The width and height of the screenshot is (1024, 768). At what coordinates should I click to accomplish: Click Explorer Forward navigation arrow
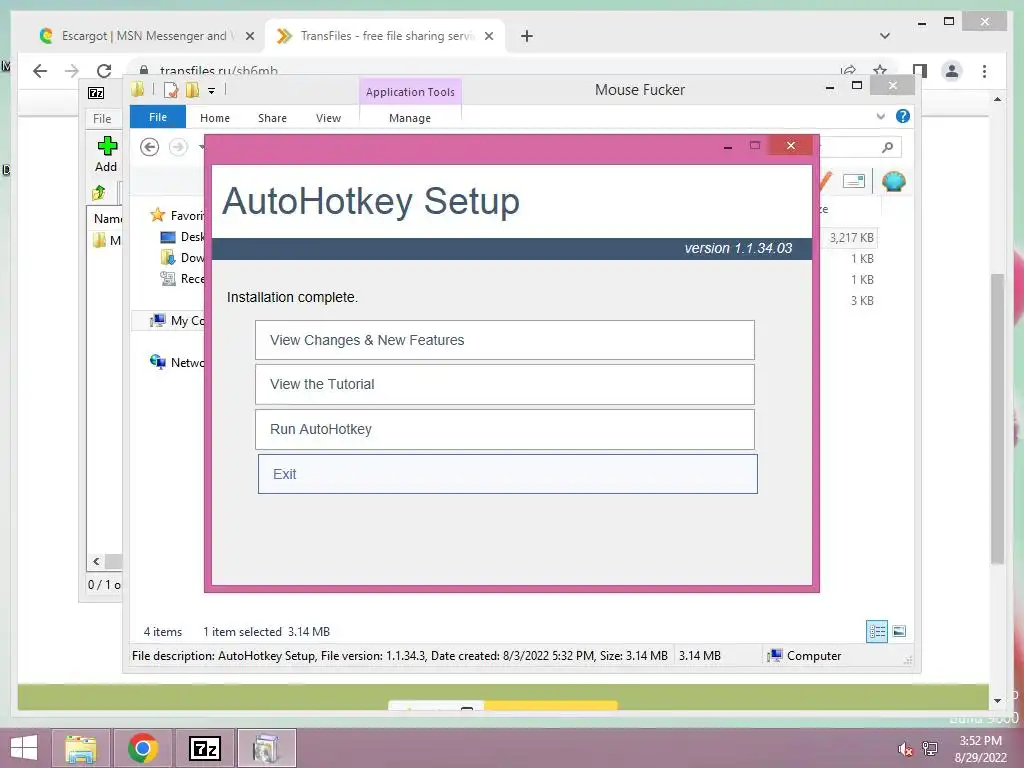pos(178,147)
